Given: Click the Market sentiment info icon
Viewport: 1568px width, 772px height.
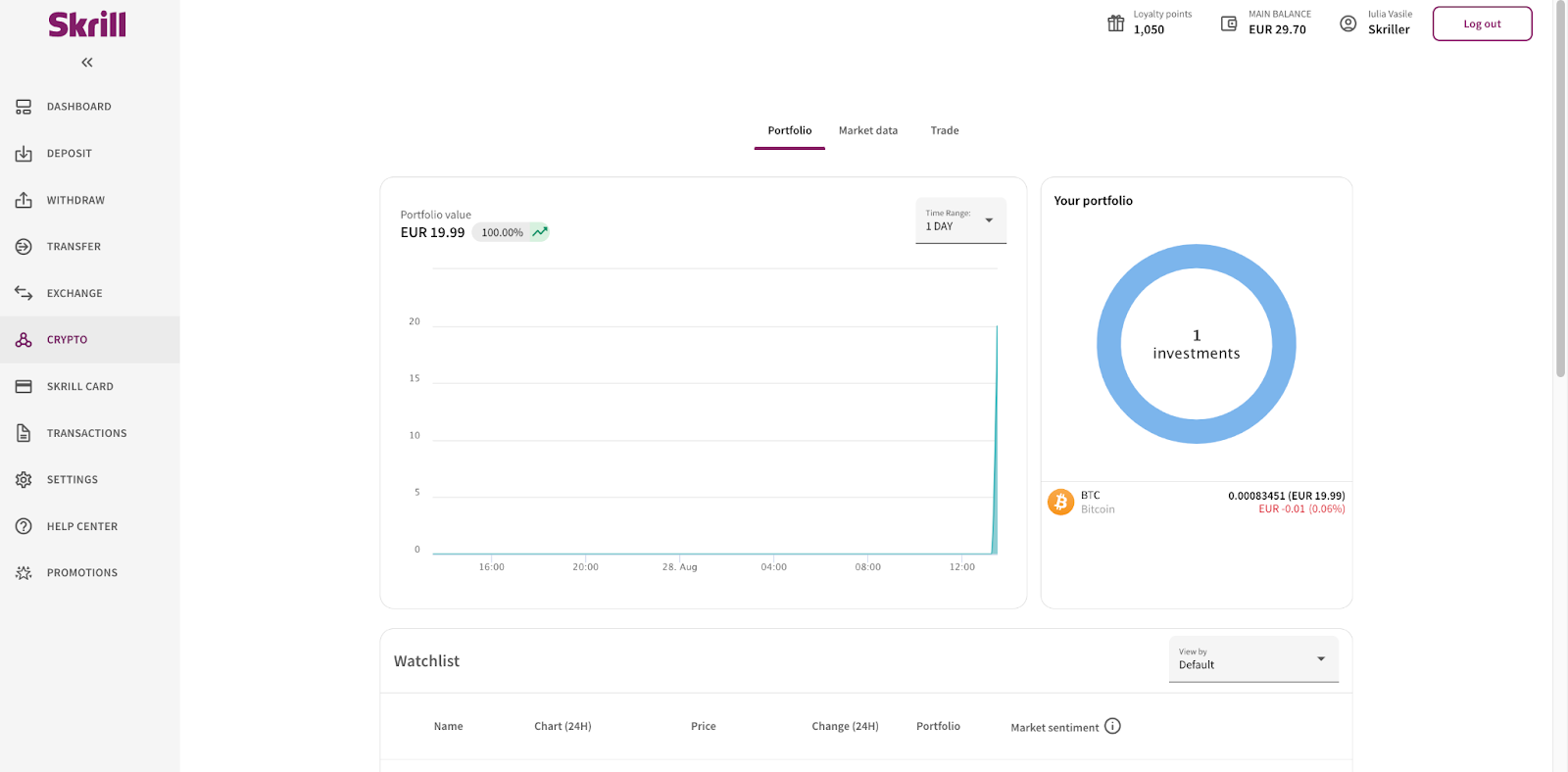Looking at the screenshot, I should click(1112, 726).
